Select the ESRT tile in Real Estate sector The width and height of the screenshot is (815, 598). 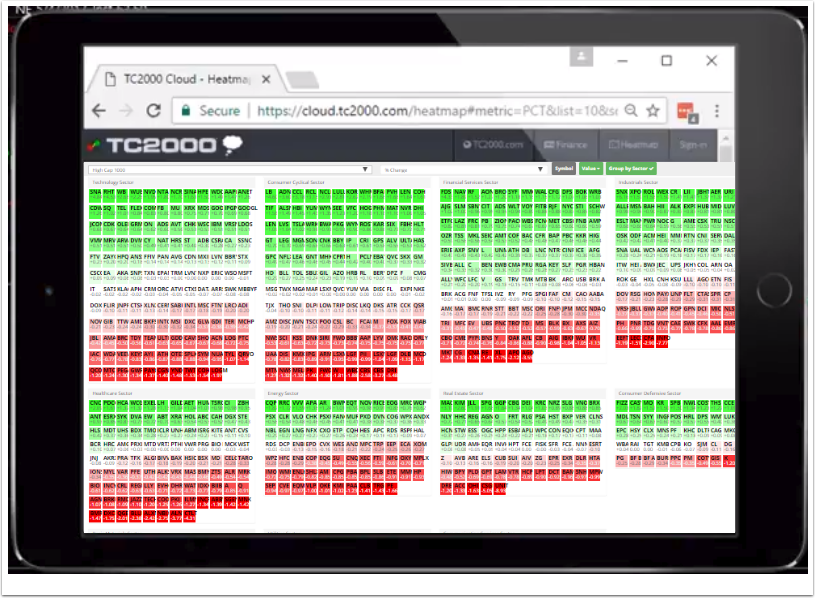point(596,447)
